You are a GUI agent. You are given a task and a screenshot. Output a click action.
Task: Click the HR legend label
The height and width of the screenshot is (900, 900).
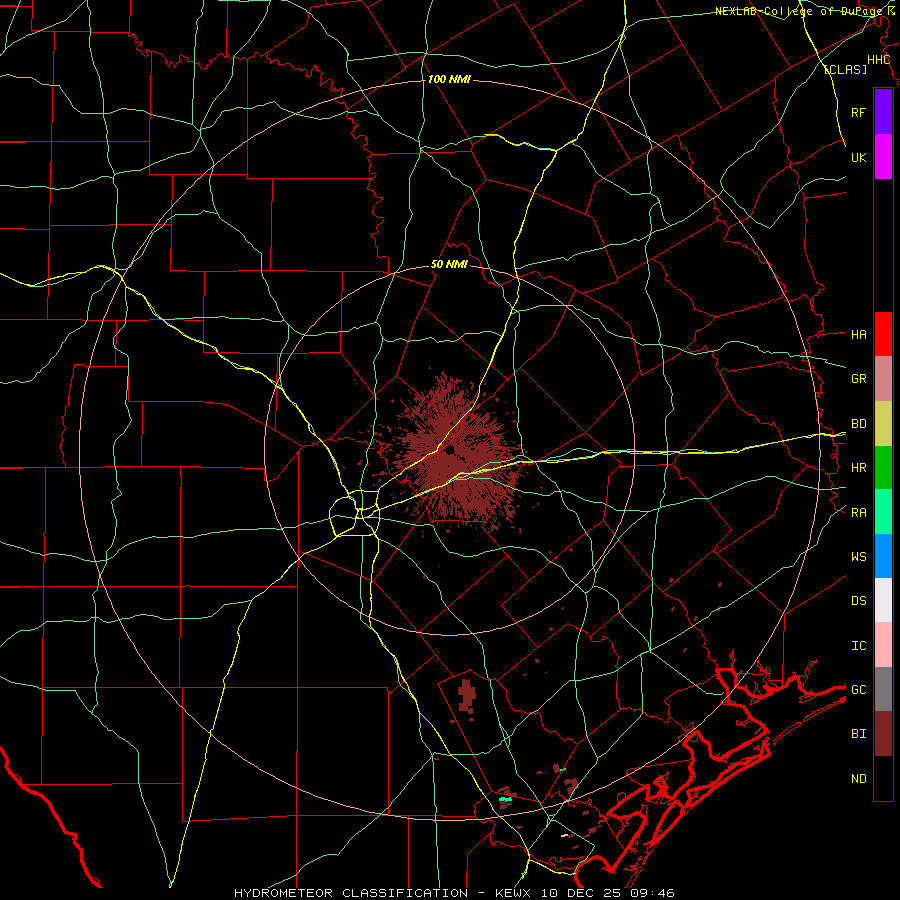tap(858, 468)
